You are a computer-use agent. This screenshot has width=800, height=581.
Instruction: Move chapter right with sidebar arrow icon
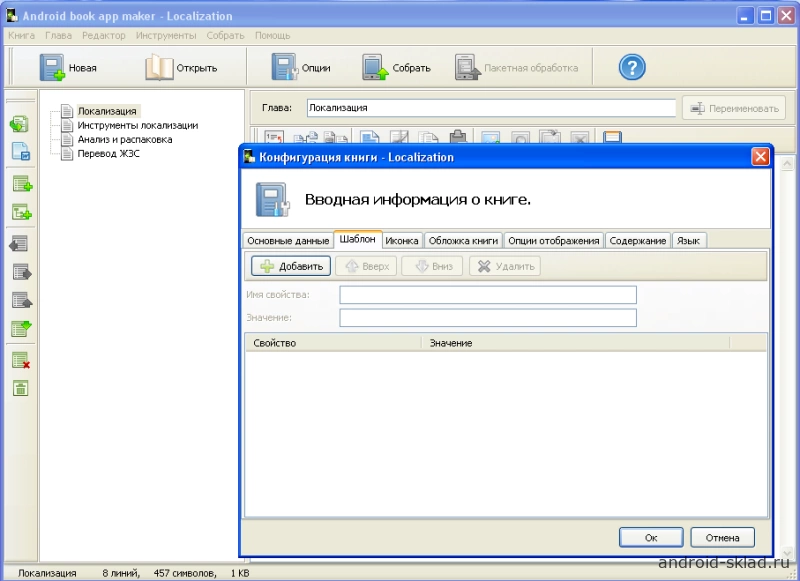(21, 271)
